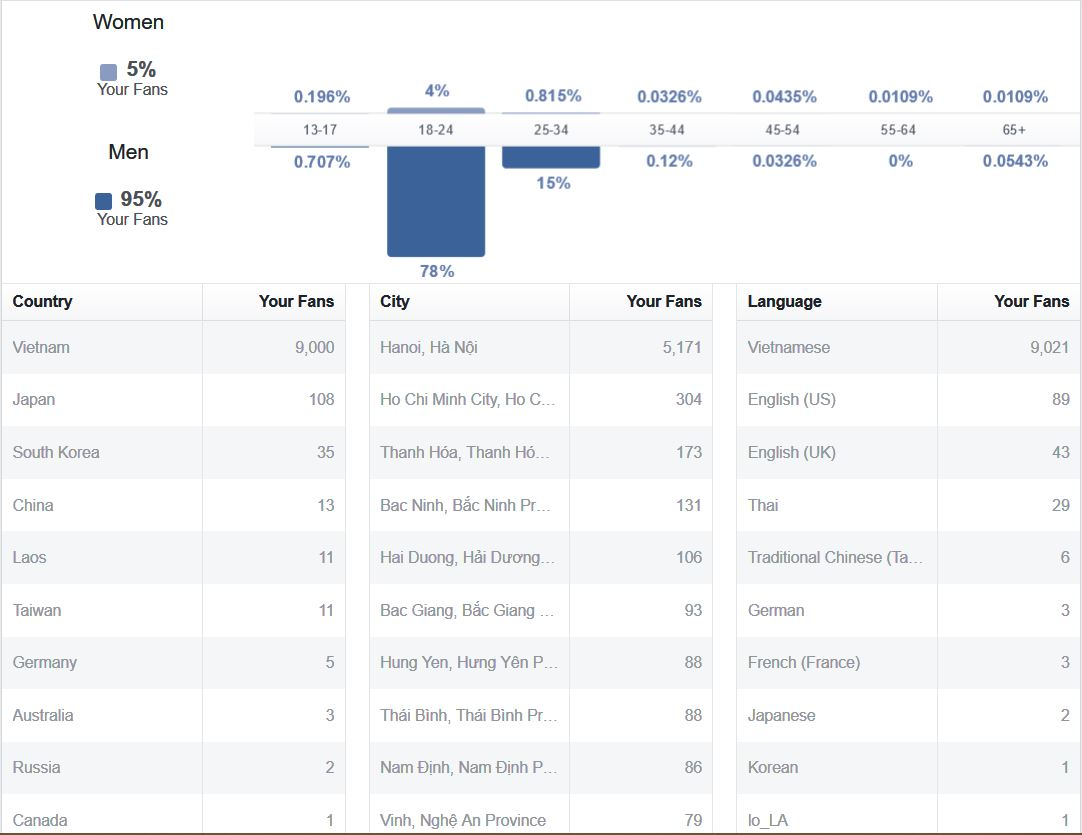
Task: Click the dark blue Men legend swatch
Action: coord(104,201)
